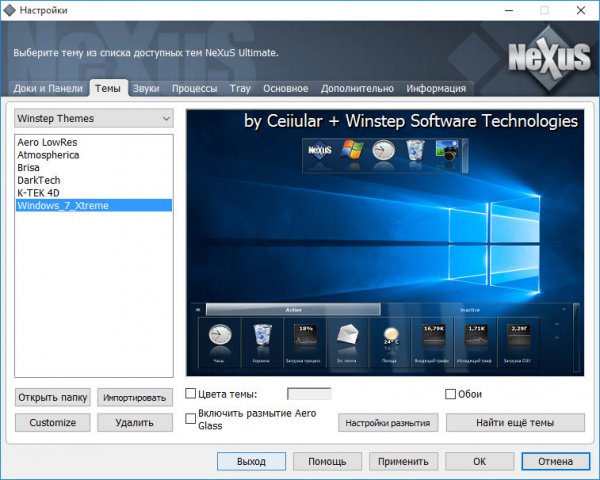
Task: Click the Windows logo icon in preview dock
Action: click(x=352, y=150)
